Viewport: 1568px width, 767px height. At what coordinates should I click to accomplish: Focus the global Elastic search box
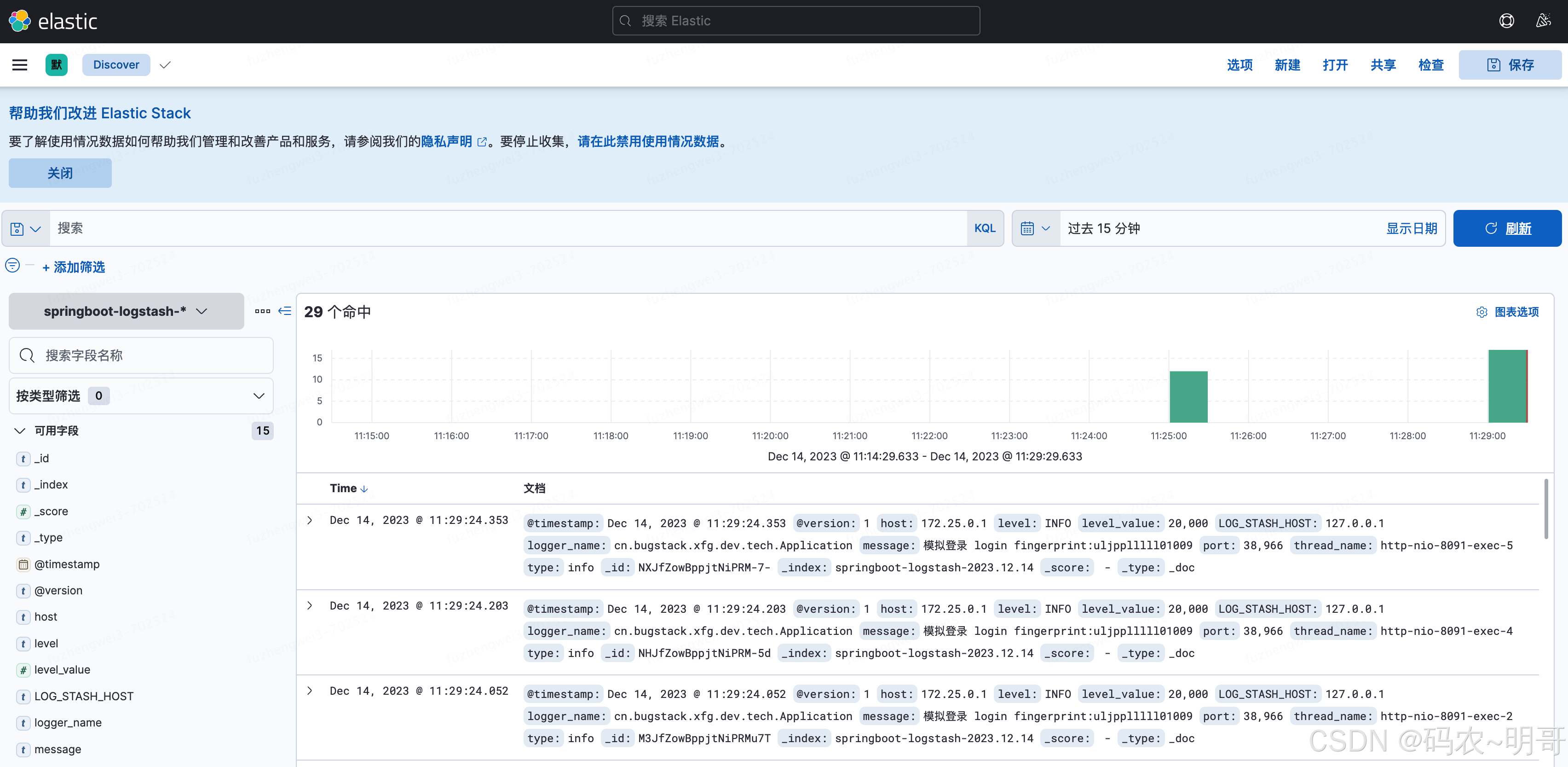pyautogui.click(x=796, y=21)
